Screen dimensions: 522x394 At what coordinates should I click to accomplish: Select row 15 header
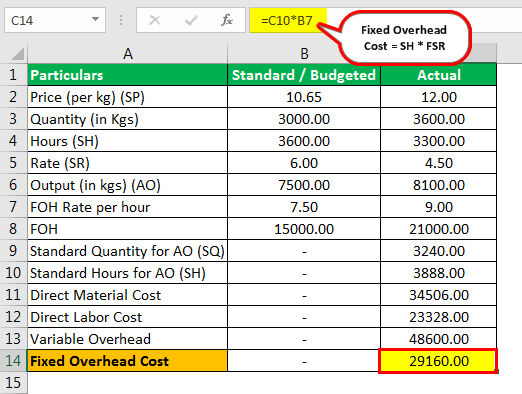click(x=13, y=383)
